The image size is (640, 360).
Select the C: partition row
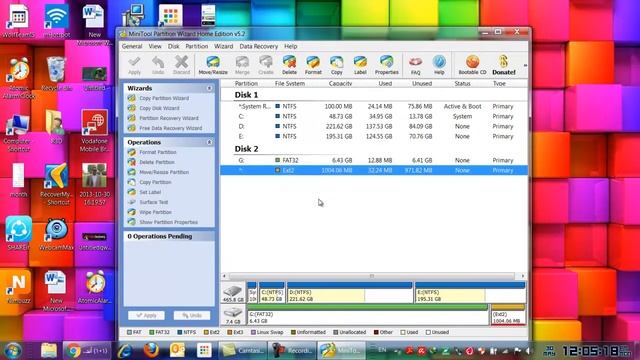click(x=373, y=116)
